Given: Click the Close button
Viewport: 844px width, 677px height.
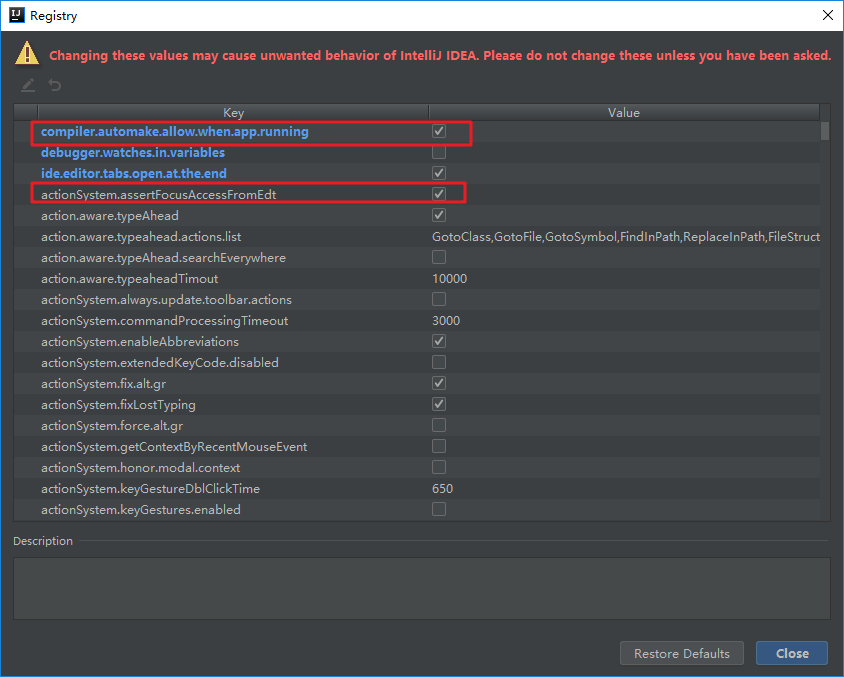Looking at the screenshot, I should (792, 653).
